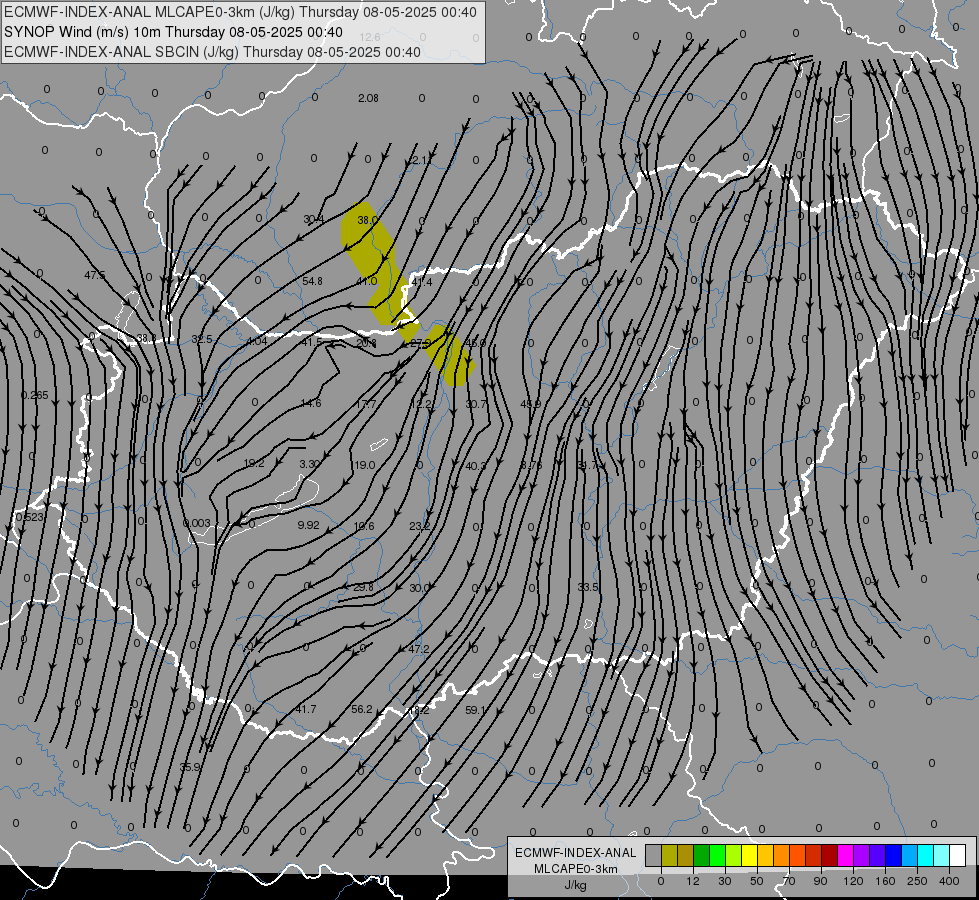Click the cyan legend swatch after 250

pos(925,855)
